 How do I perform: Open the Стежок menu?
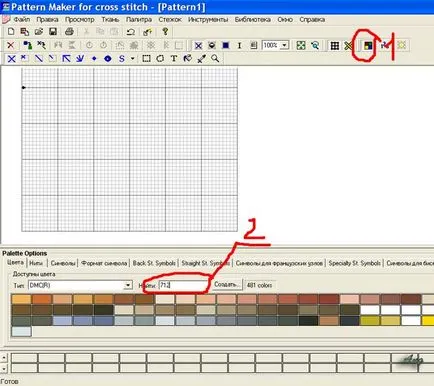click(170, 20)
